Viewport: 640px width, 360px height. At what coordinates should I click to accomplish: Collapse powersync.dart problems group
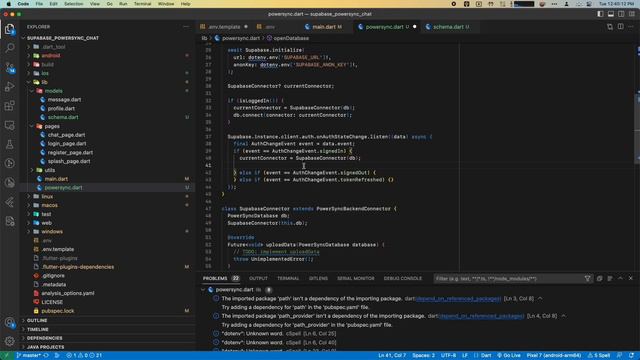(x=203, y=290)
